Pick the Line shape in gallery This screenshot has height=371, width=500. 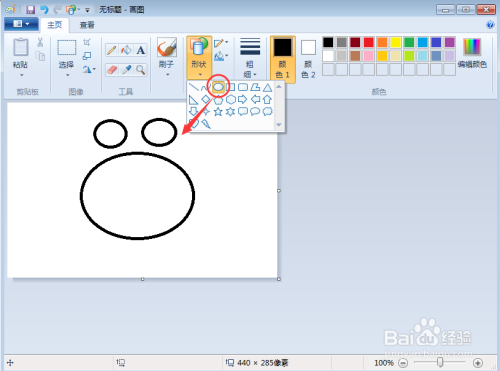[193, 87]
